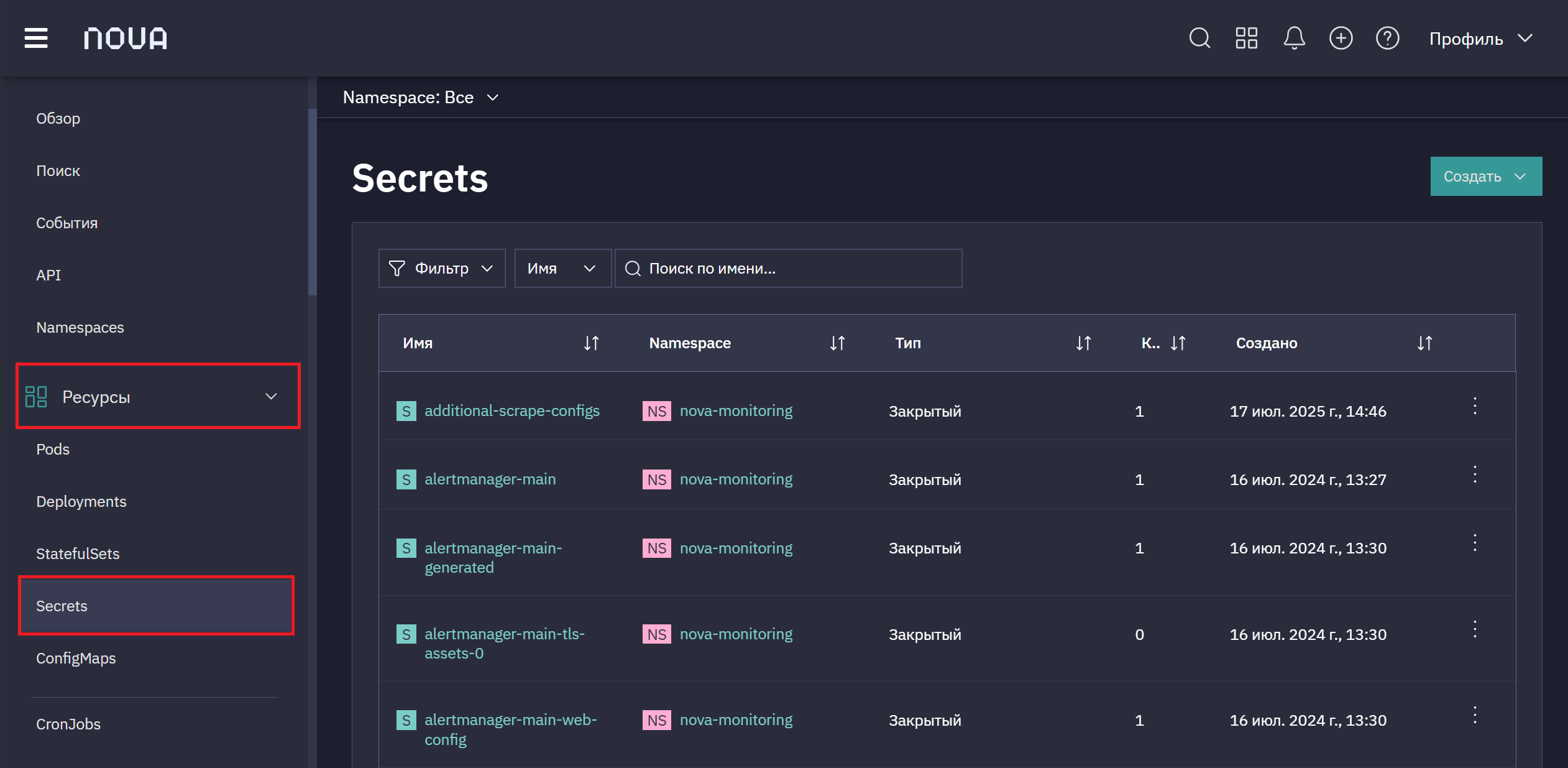Open the Фильтр dropdown
Screen dimensions: 1568x768
pos(442,269)
